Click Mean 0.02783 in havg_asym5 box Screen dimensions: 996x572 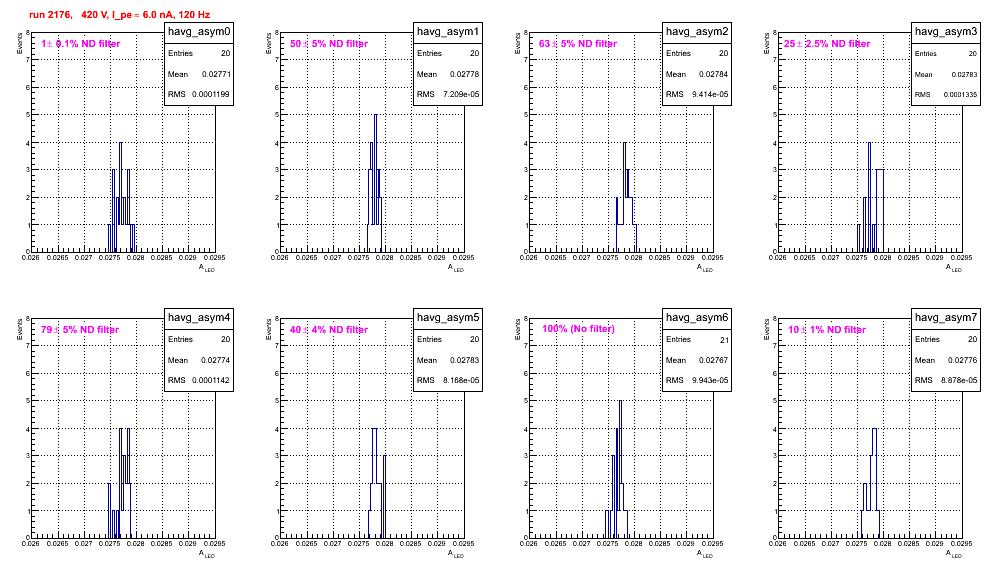coord(448,360)
